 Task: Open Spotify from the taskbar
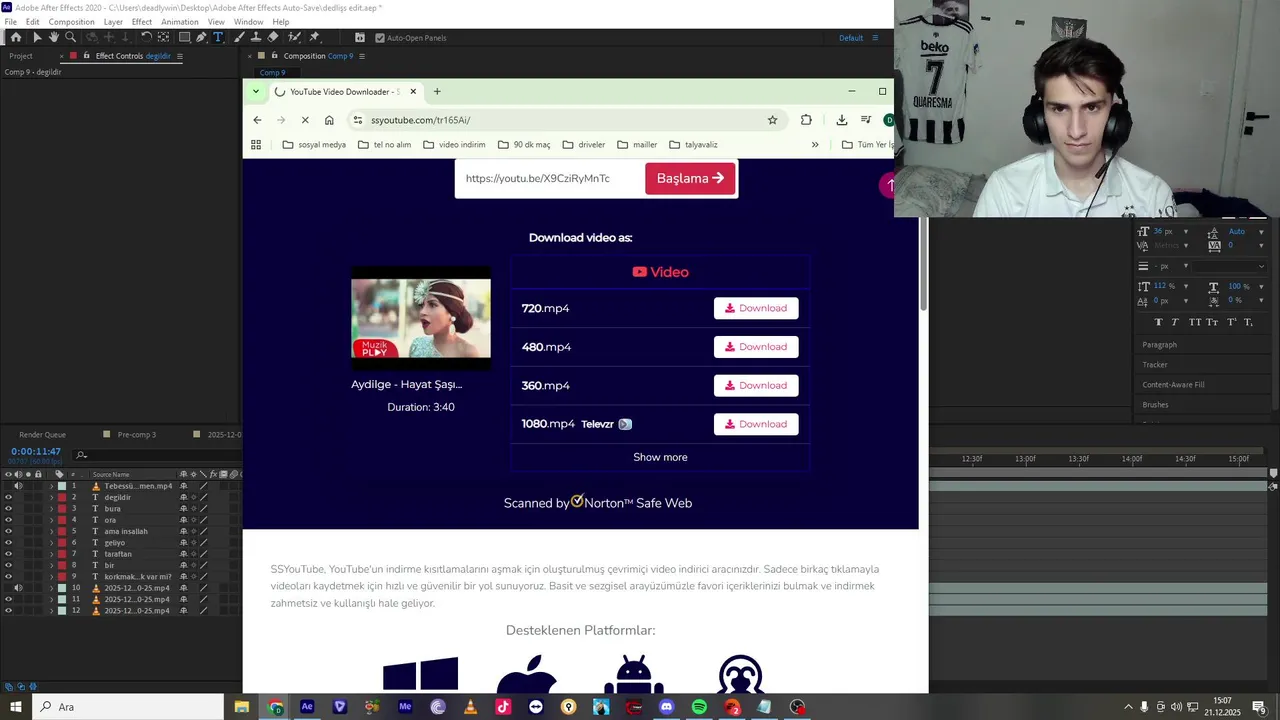point(699,707)
